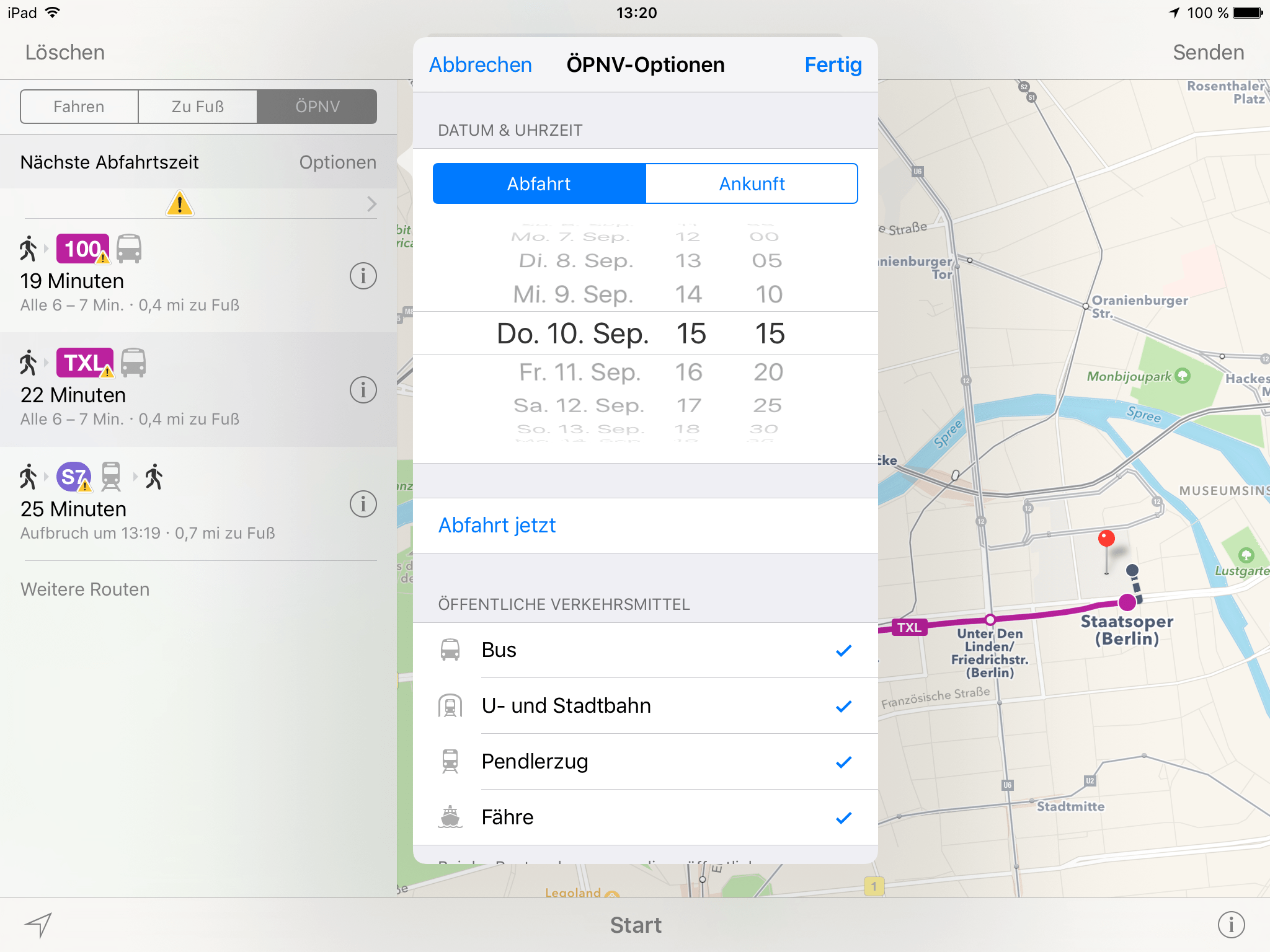Viewport: 1270px width, 952px height.
Task: Switch to the Zu Fuß tab
Action: click(197, 106)
